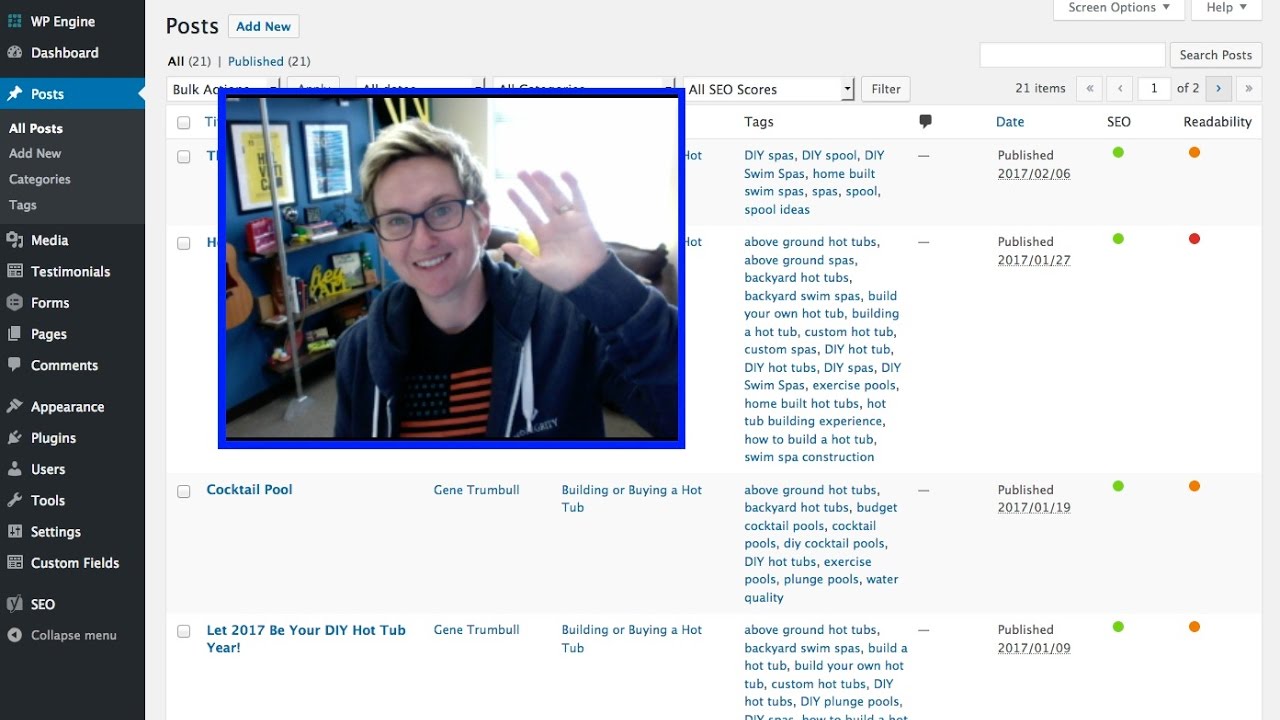
Task: Click the WP Engine sidebar icon
Action: [x=15, y=21]
